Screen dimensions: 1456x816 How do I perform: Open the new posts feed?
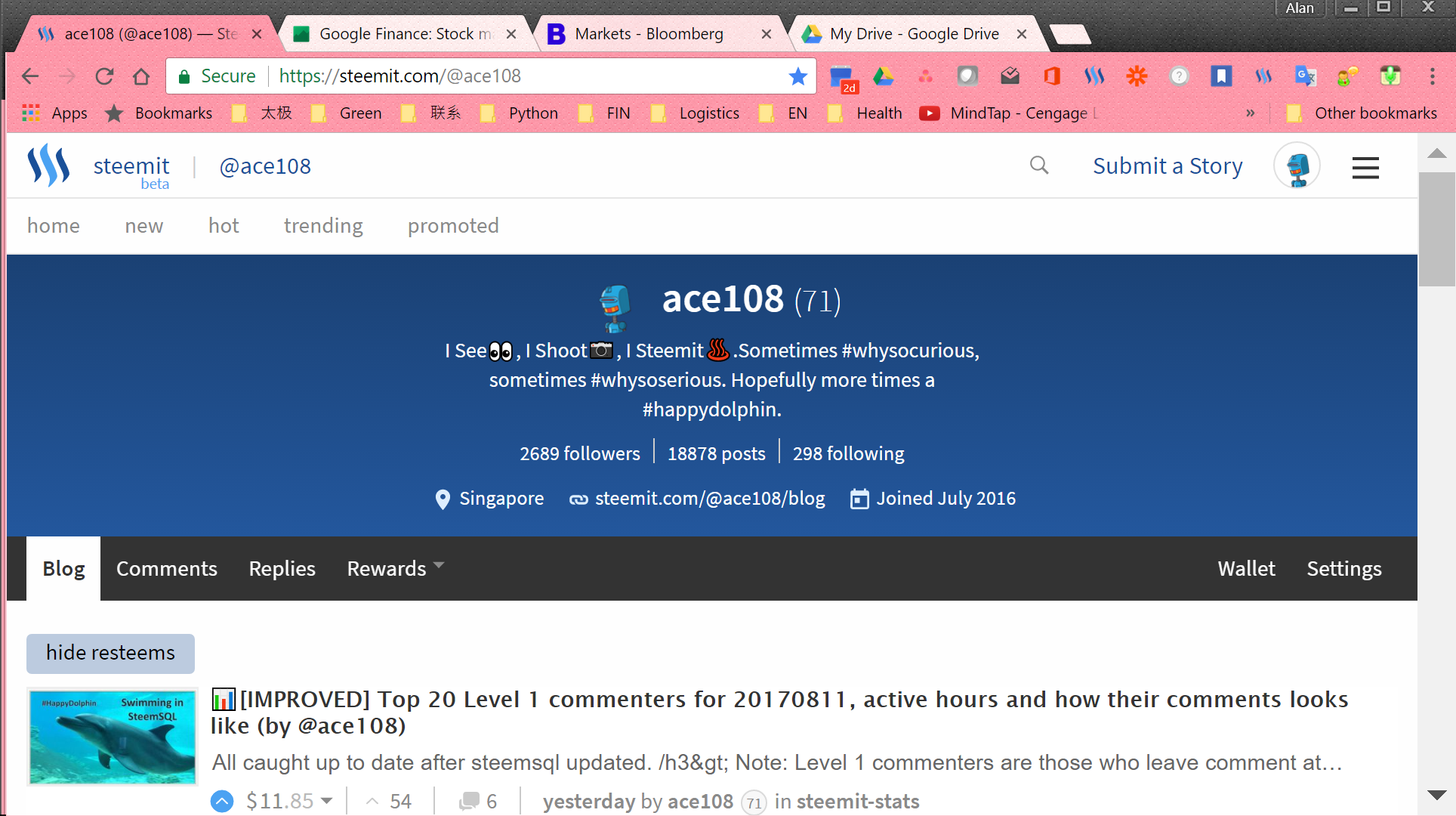pos(144,226)
